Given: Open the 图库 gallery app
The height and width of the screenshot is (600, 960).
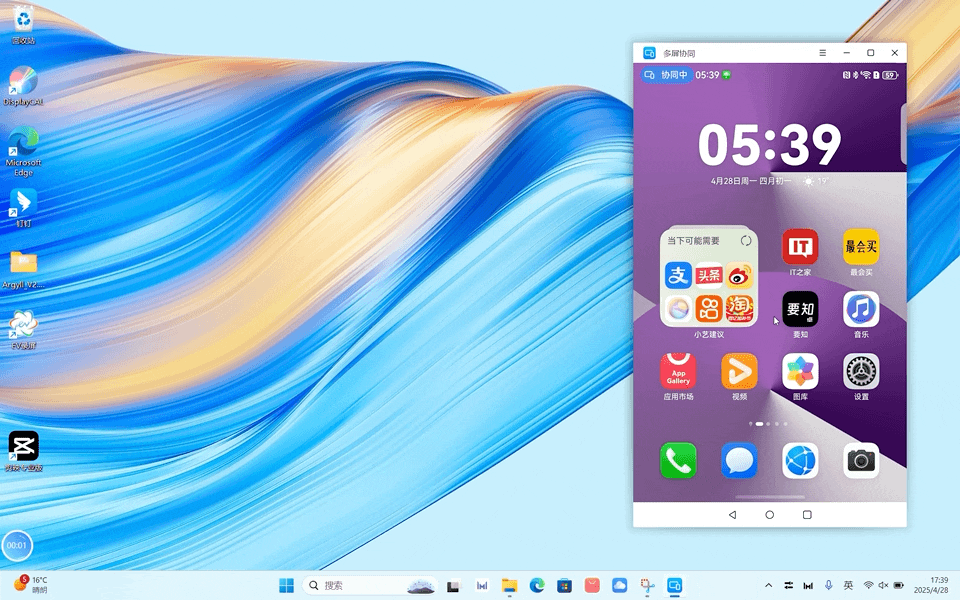Looking at the screenshot, I should click(x=800, y=372).
